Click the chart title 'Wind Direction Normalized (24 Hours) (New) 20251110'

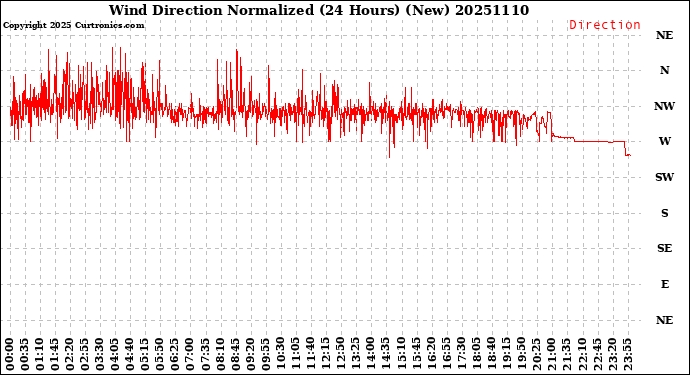click(x=319, y=10)
